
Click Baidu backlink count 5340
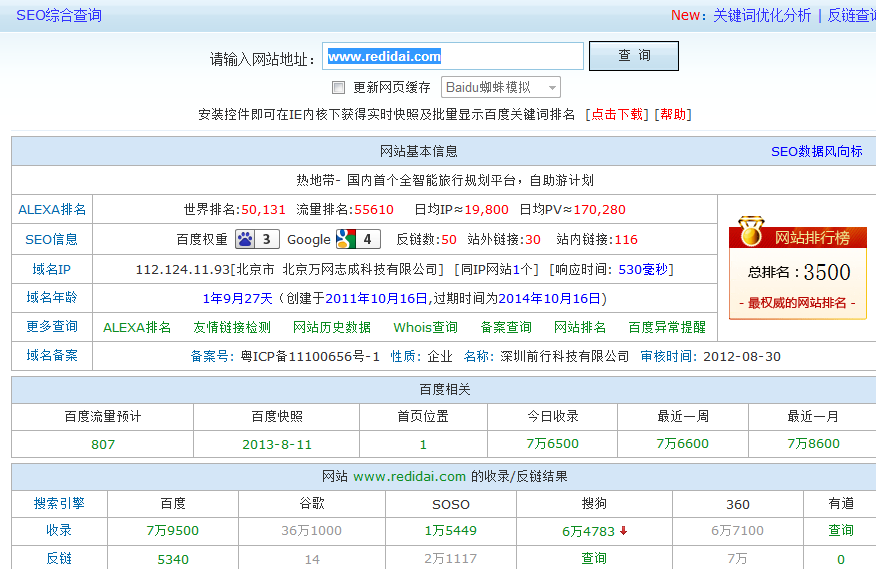tap(173, 559)
